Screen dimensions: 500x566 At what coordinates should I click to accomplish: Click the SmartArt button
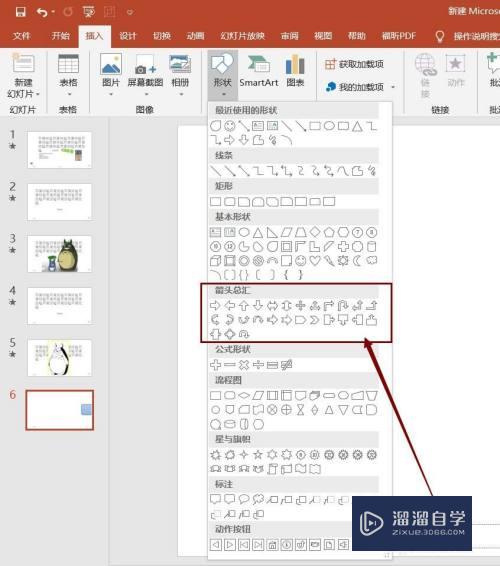click(x=259, y=71)
